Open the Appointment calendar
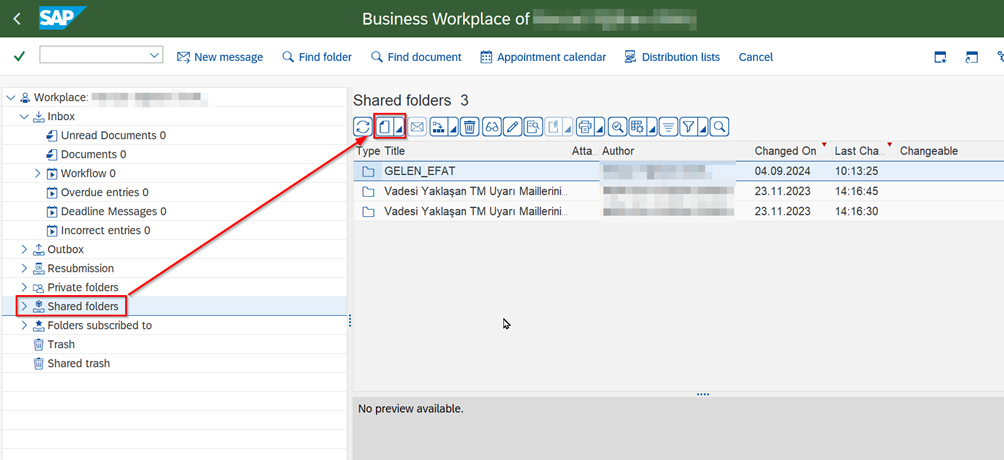 click(543, 57)
